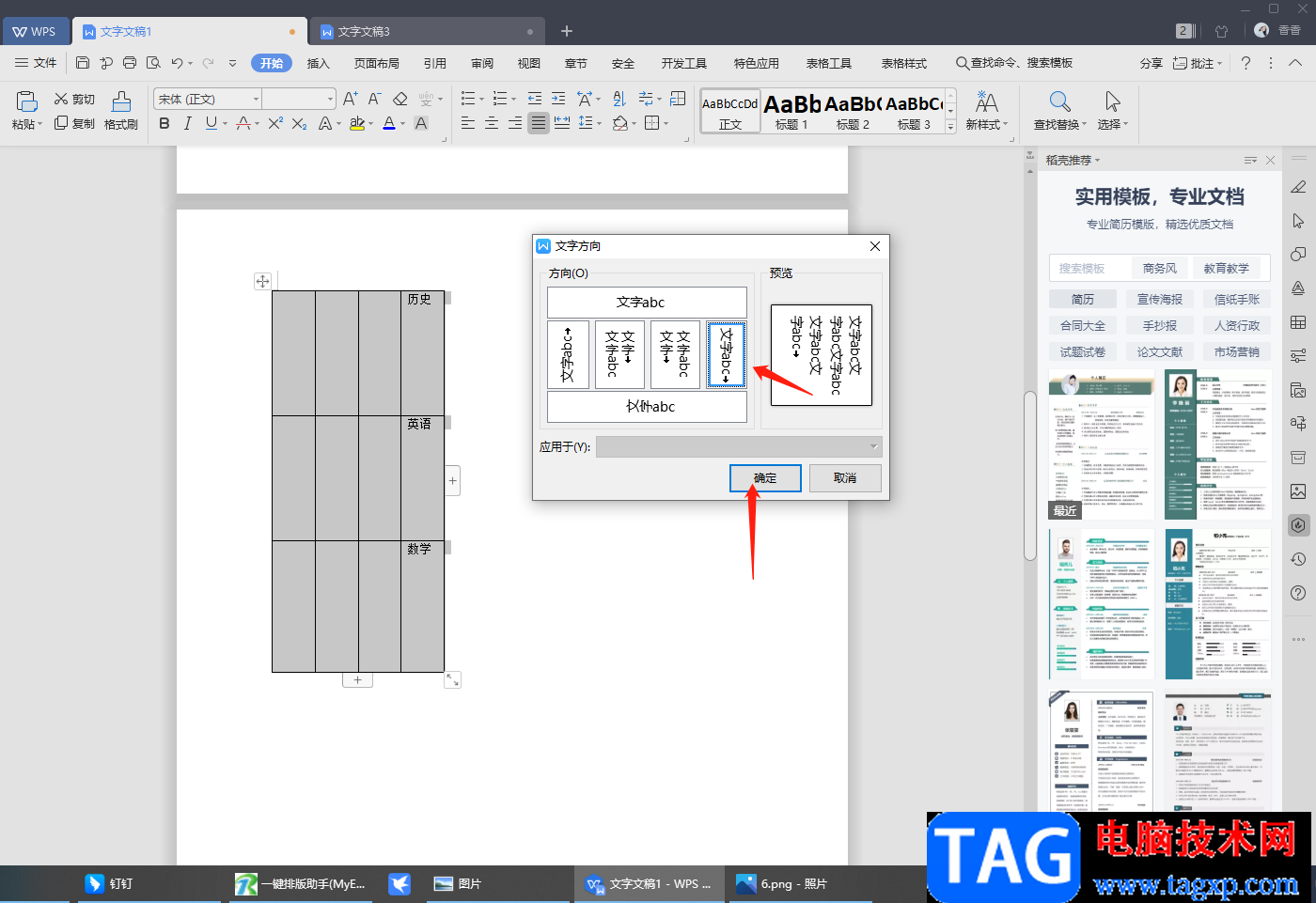Switch to the 页面布局 tab

pyautogui.click(x=376, y=63)
